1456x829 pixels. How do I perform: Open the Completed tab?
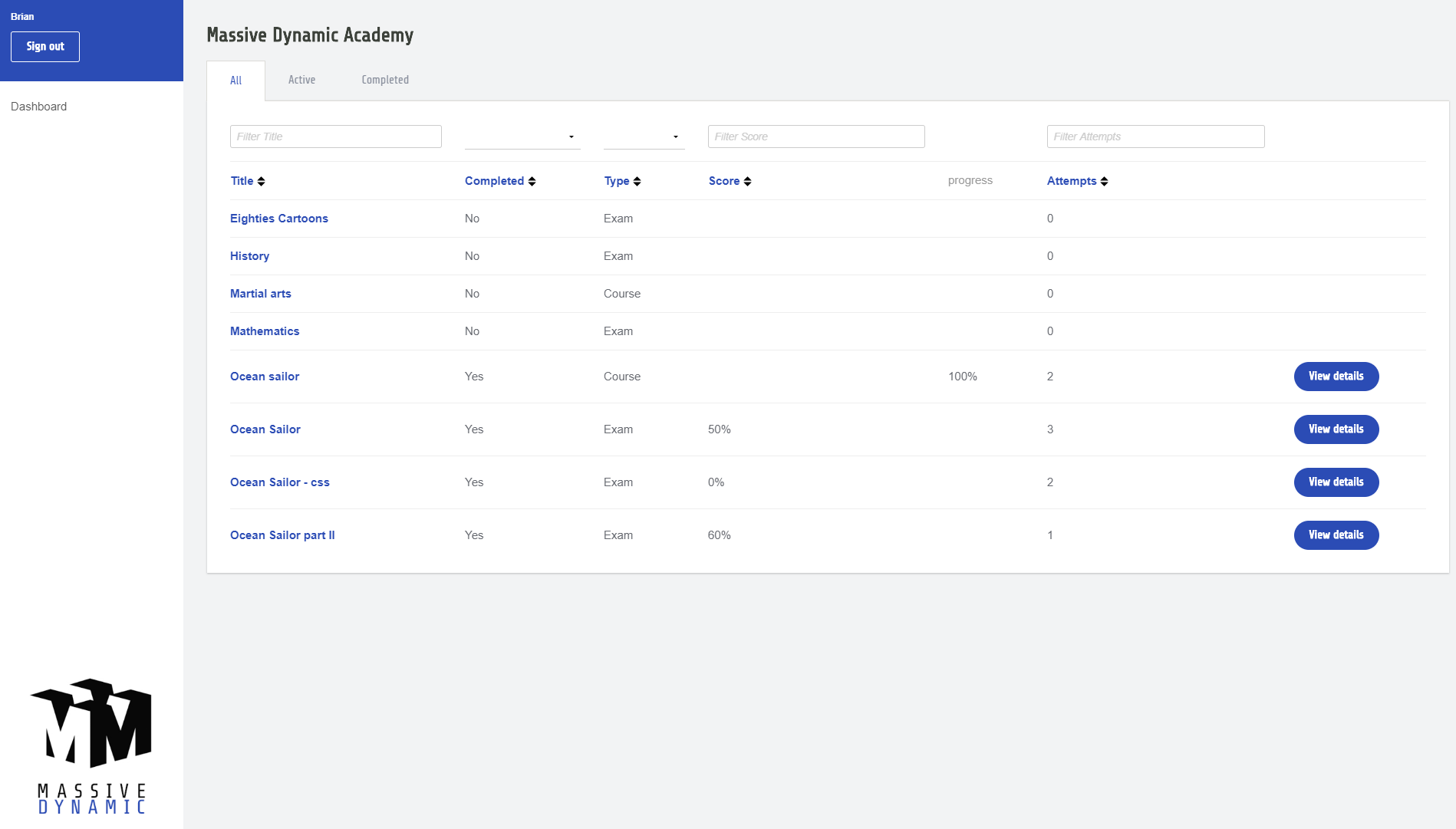[x=385, y=80]
